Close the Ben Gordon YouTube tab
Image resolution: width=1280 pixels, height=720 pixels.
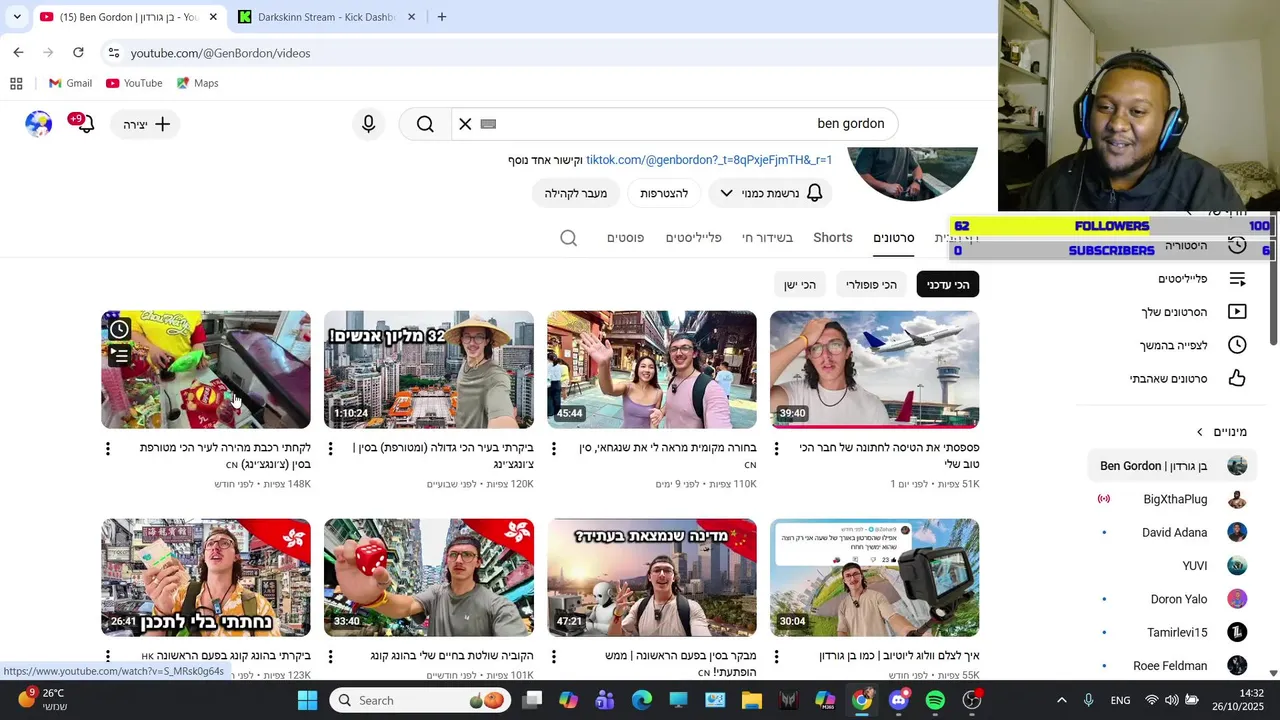click(x=213, y=17)
